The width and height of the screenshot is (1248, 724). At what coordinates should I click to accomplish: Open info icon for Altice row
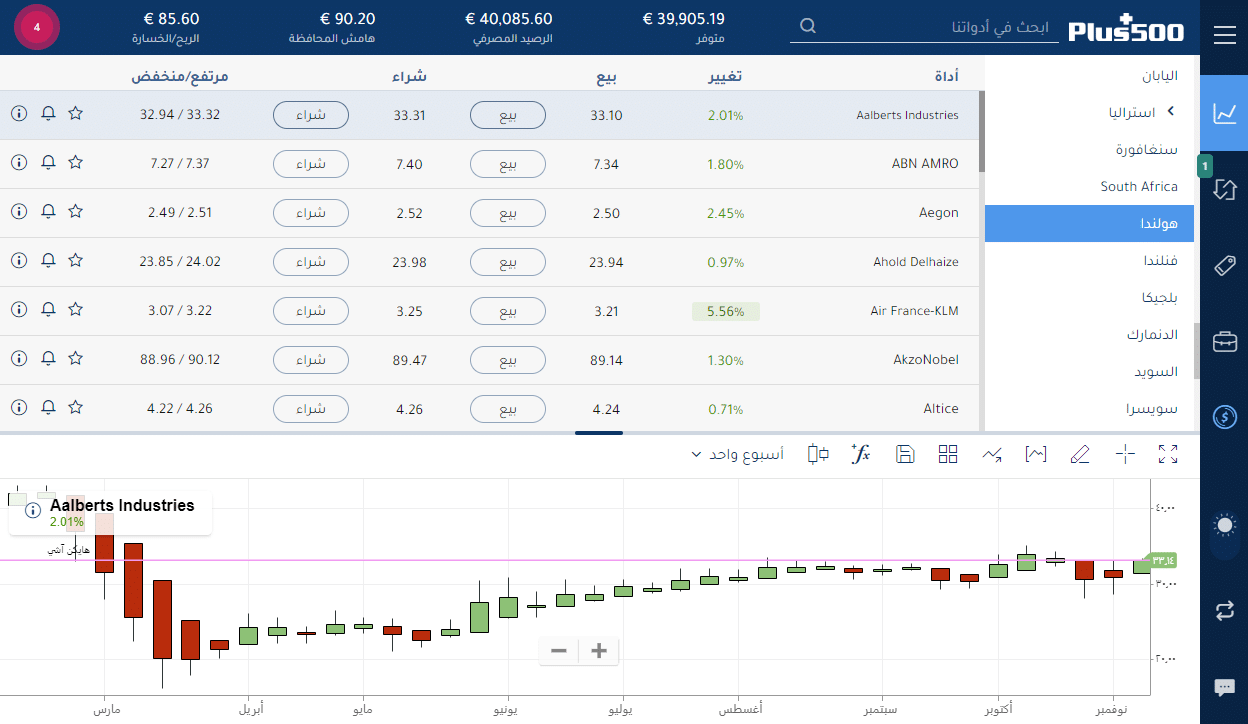point(19,407)
